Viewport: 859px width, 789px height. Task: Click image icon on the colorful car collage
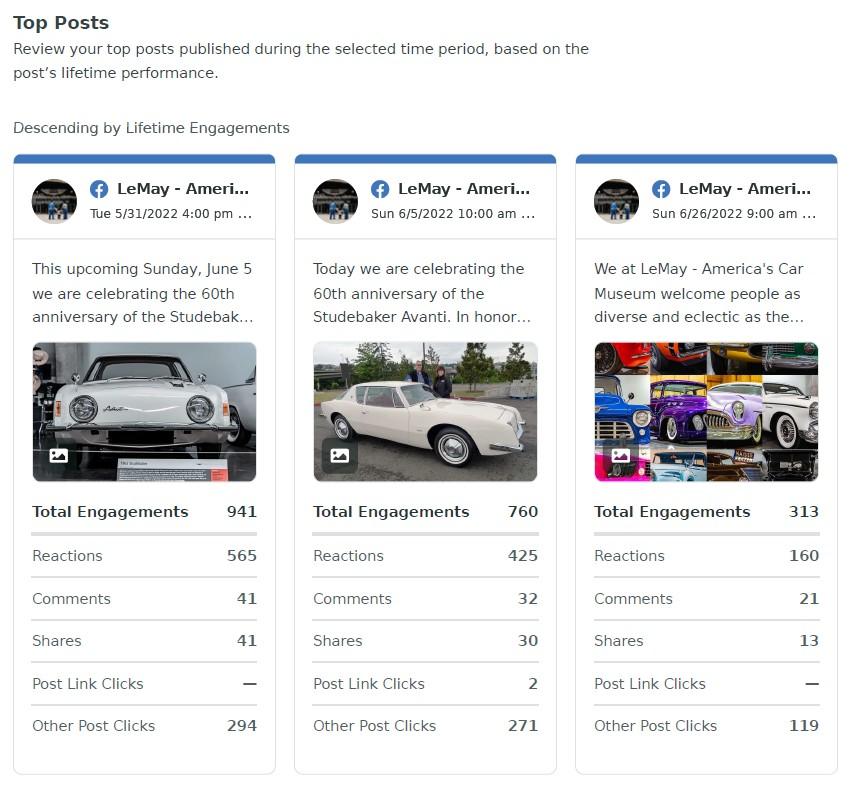(621, 455)
